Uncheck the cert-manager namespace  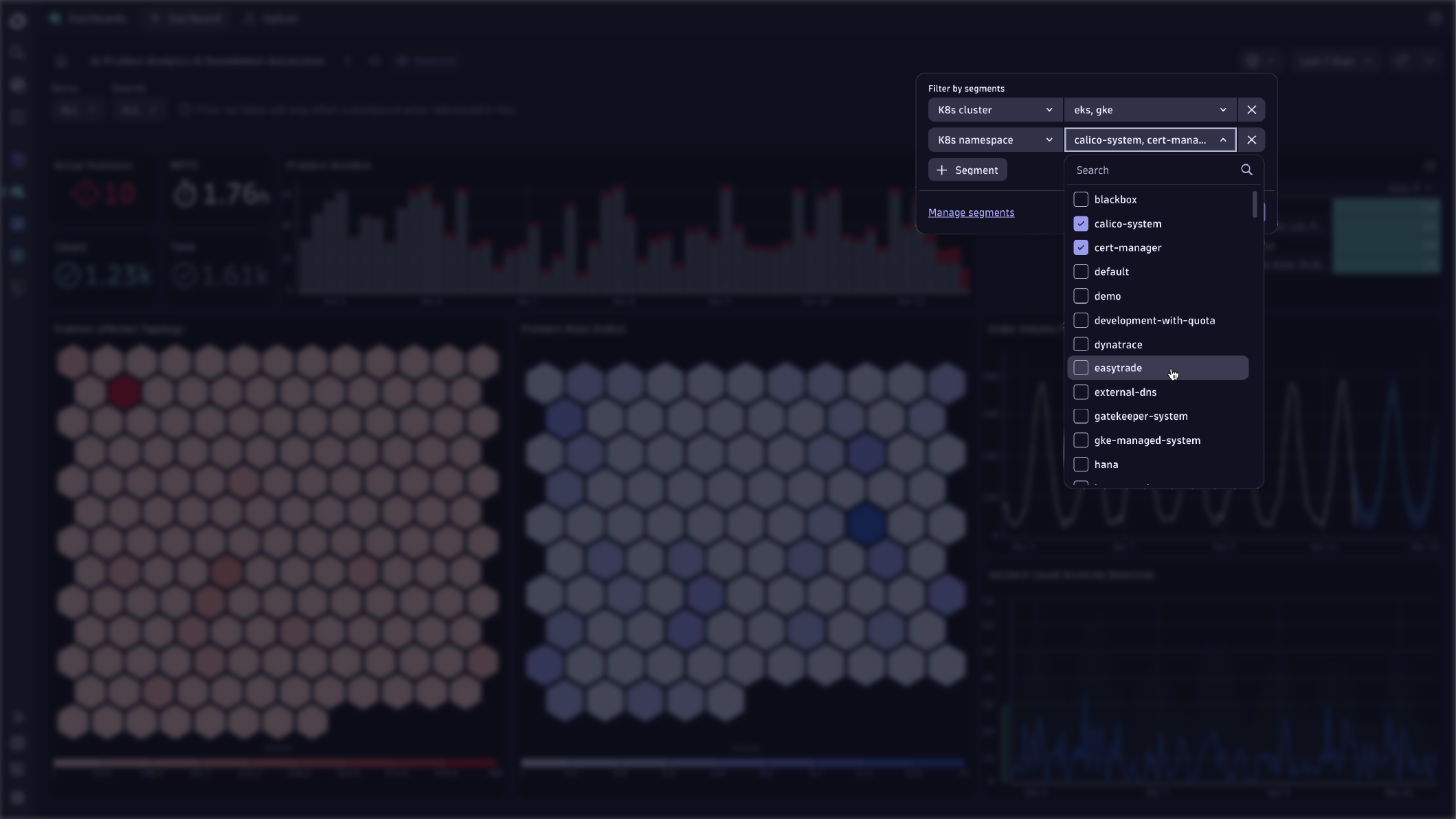tap(1081, 248)
